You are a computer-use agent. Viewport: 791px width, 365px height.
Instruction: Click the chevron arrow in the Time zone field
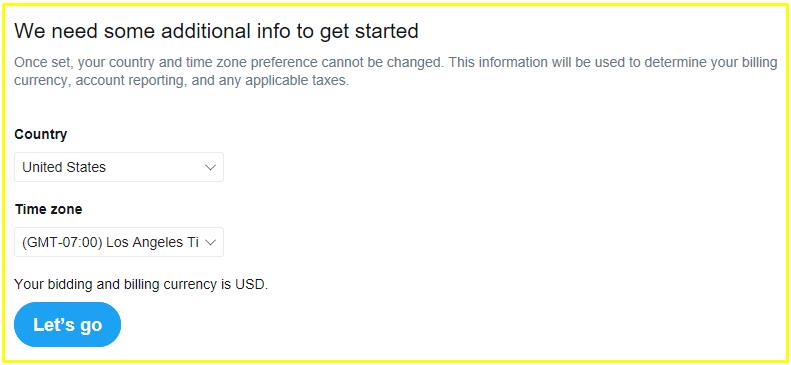coord(210,242)
